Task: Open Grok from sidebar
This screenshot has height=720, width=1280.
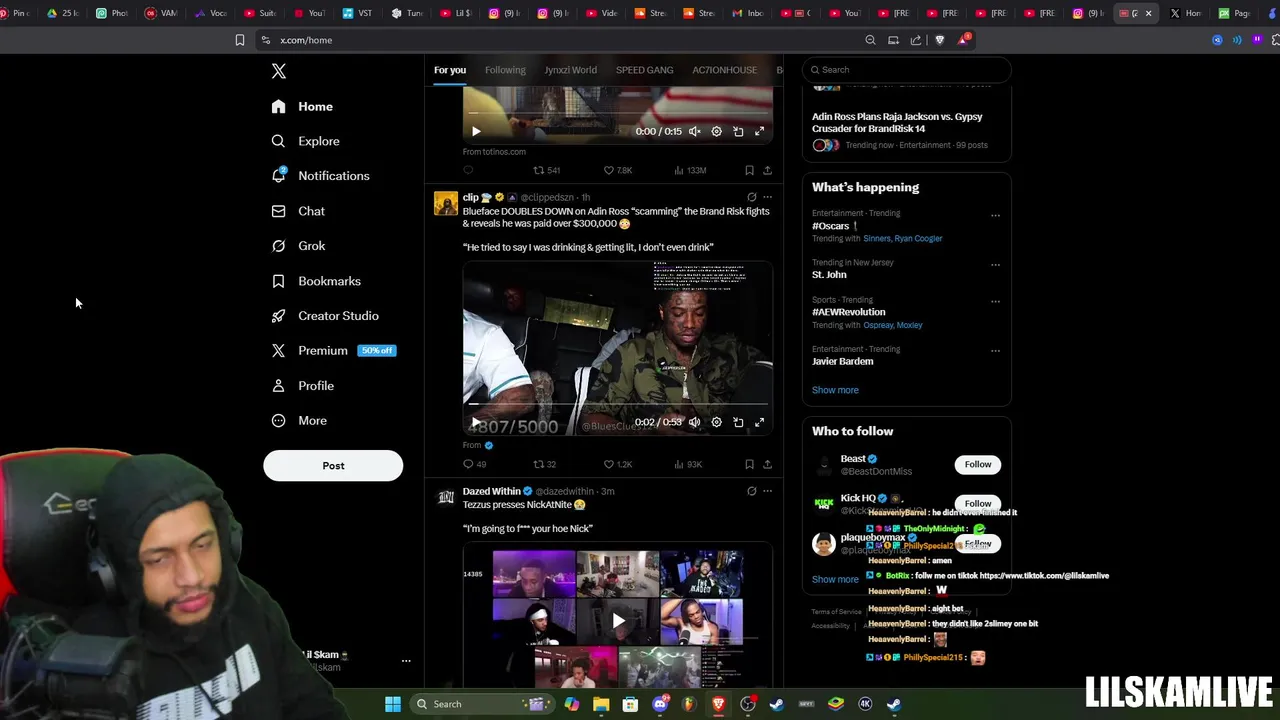Action: (298, 246)
